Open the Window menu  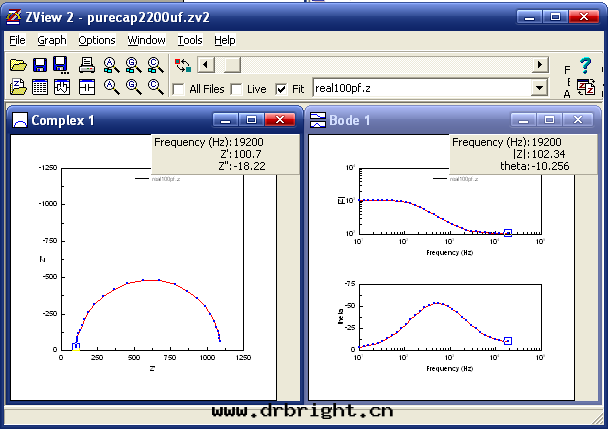tap(147, 40)
